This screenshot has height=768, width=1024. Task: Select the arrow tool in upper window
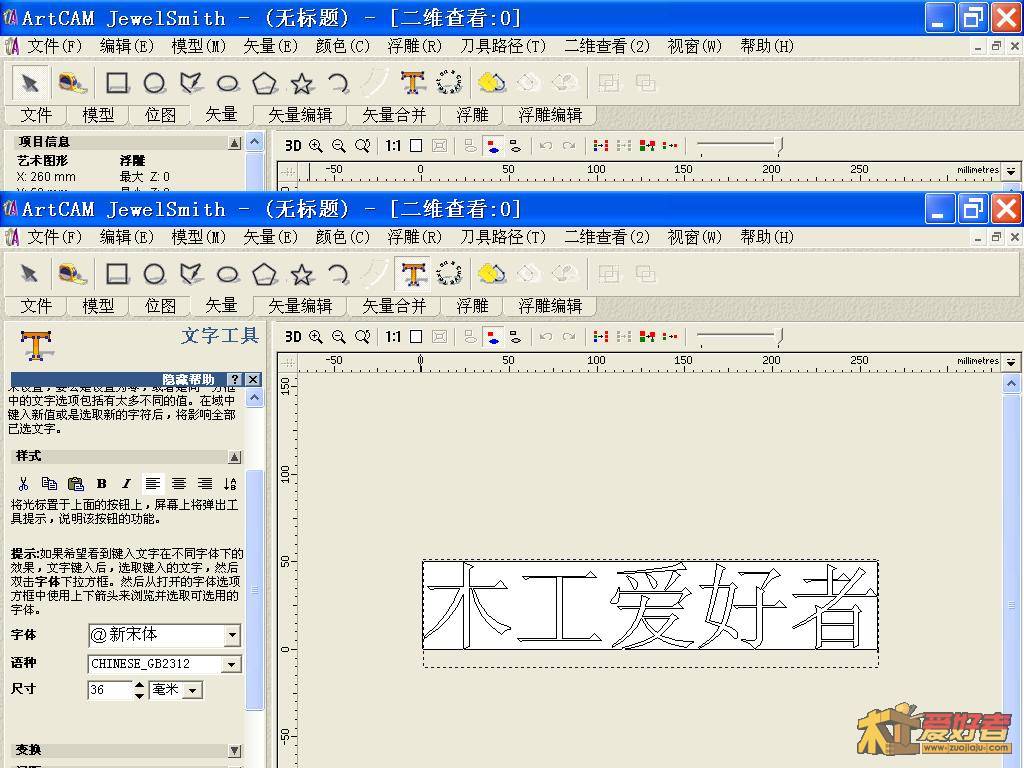29,83
